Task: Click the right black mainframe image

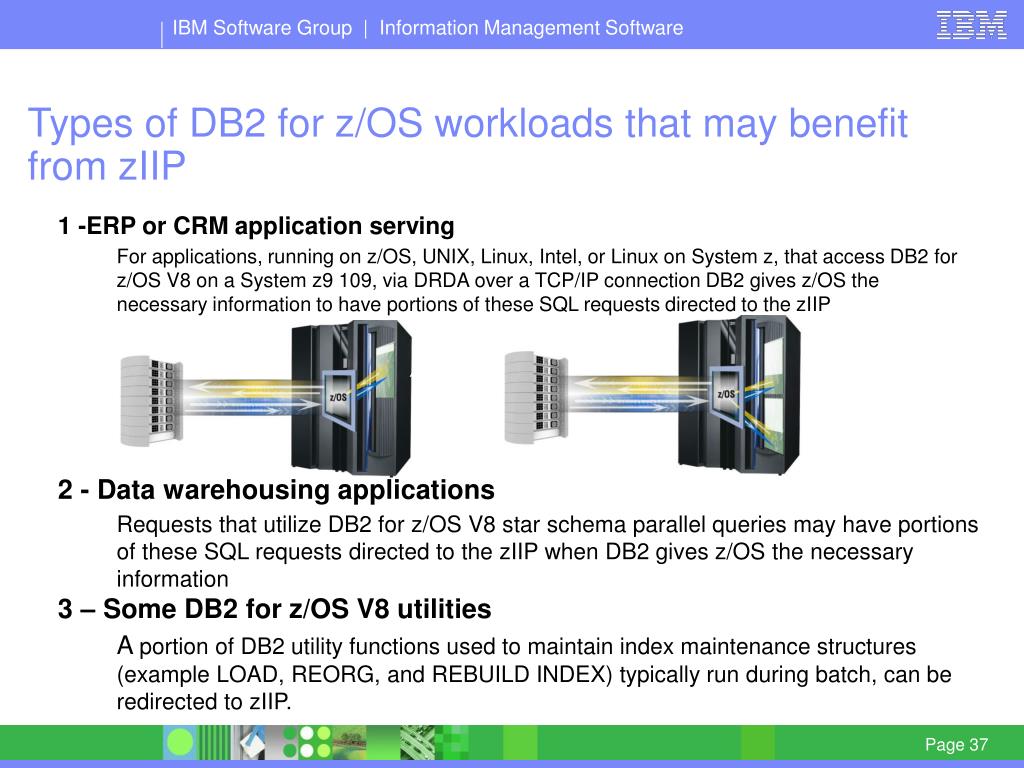Action: [x=739, y=394]
